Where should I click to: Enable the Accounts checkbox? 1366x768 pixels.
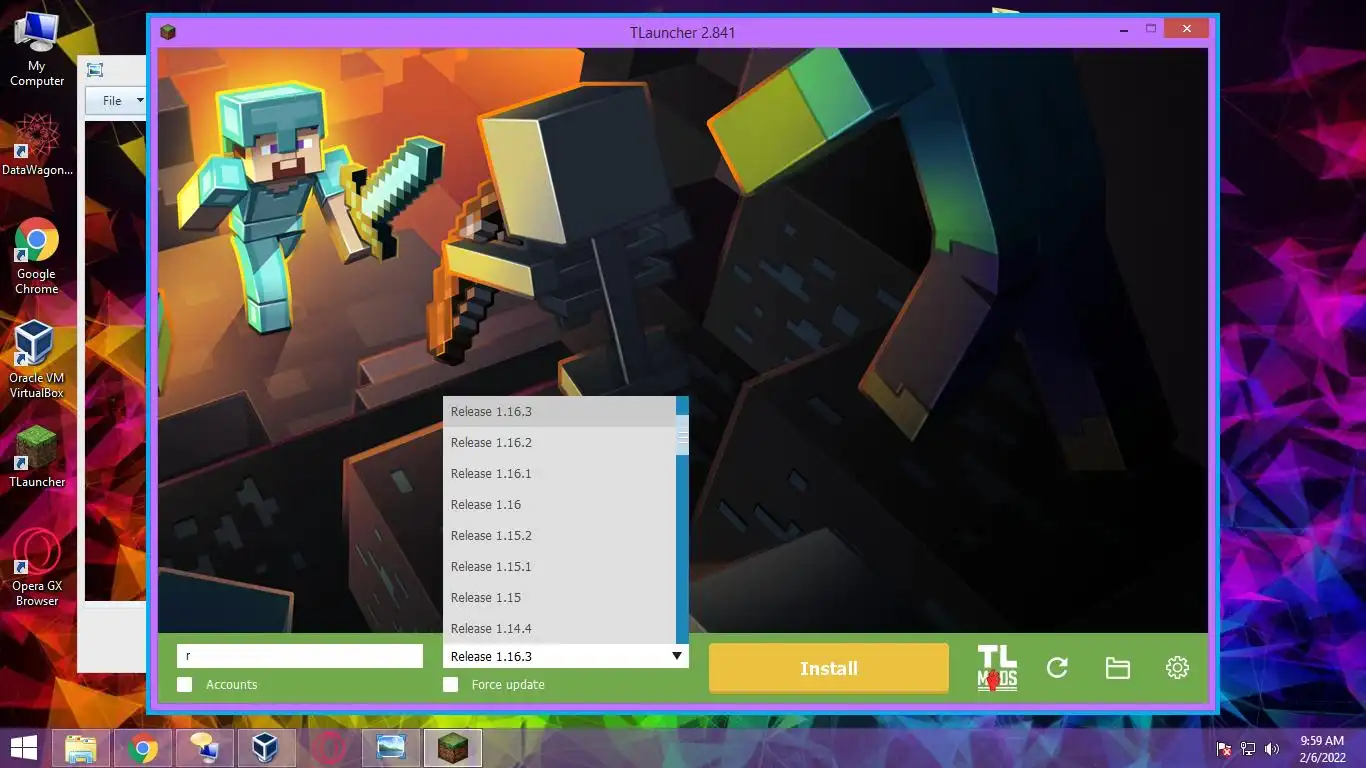[184, 684]
